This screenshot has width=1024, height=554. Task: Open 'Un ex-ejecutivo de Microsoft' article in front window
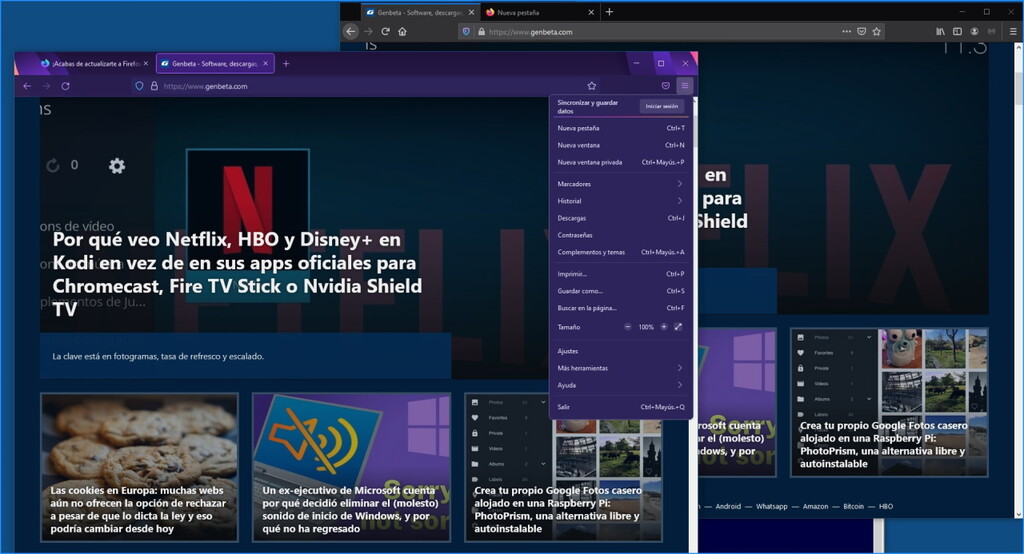pos(351,467)
